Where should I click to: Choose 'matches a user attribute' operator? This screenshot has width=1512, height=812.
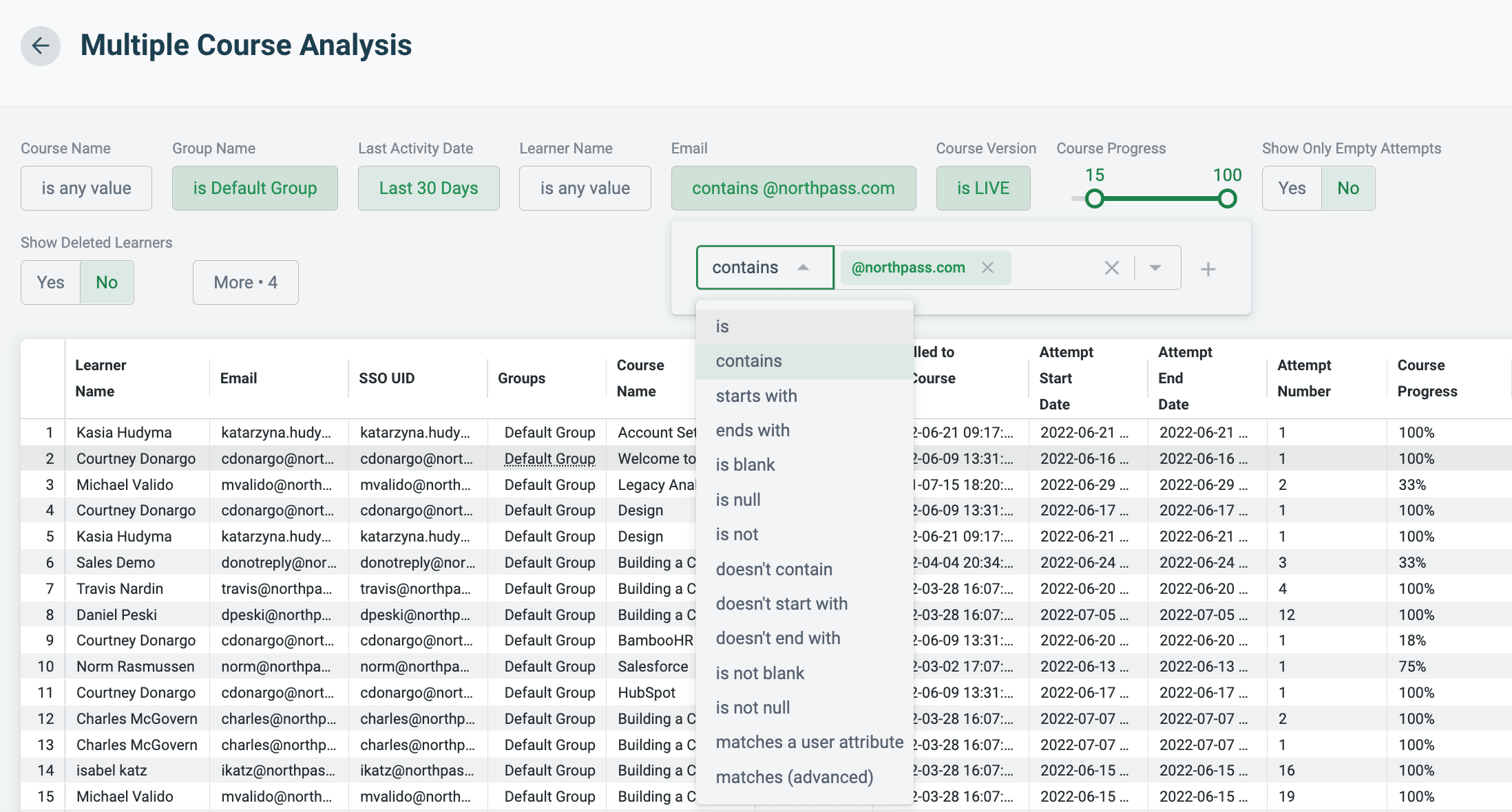coord(810,742)
